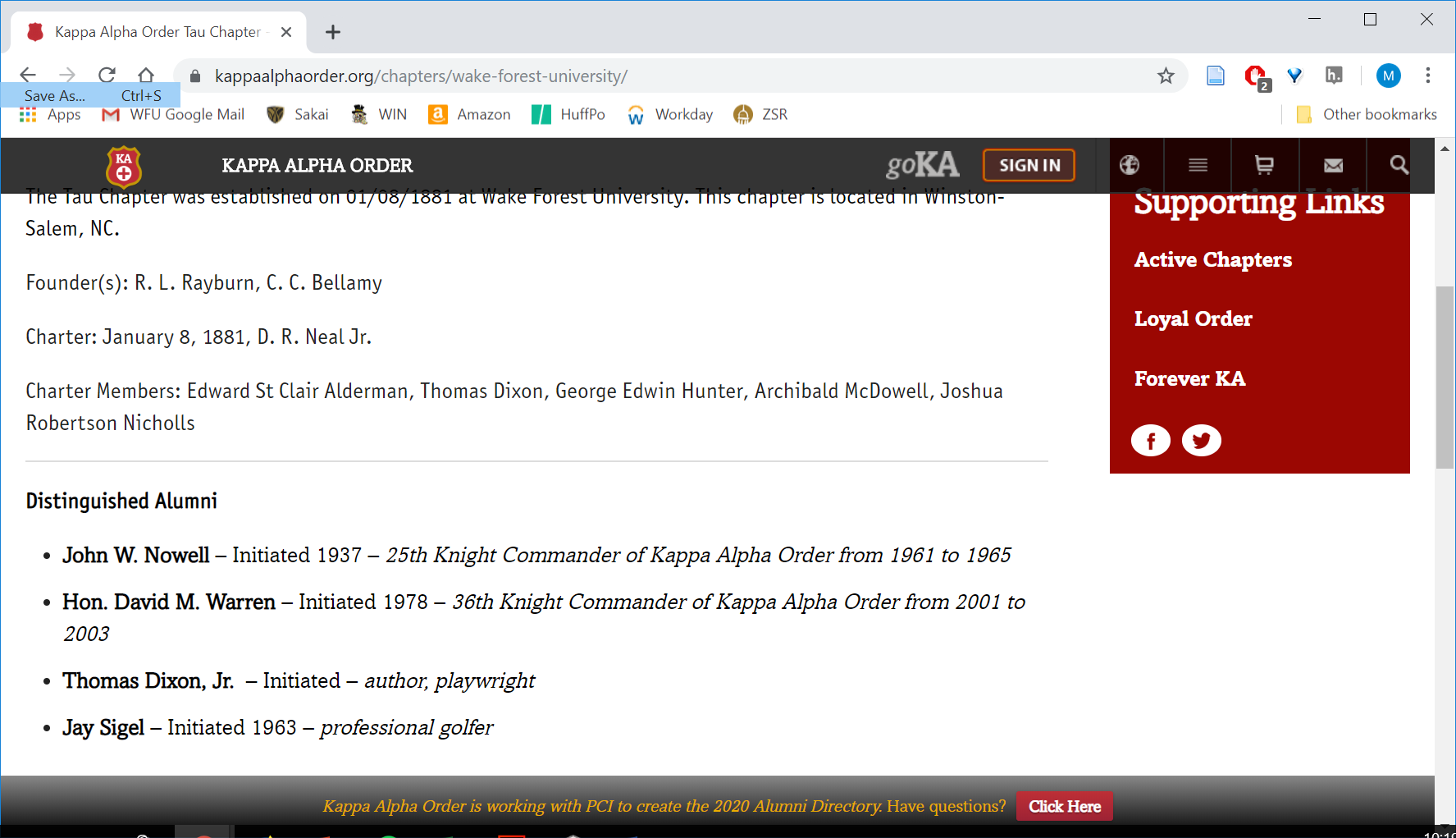The image size is (1456, 838).
Task: Click the globe icon in site header
Action: [x=1130, y=165]
